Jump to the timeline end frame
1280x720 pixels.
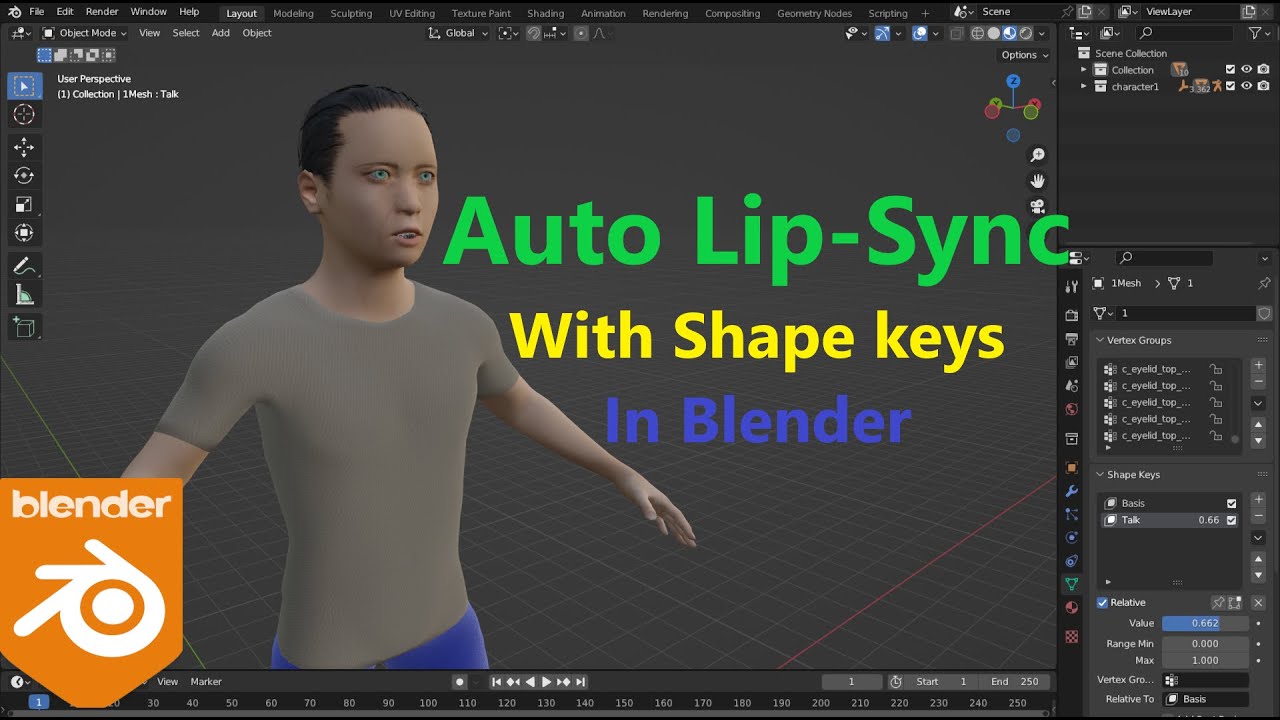point(580,682)
